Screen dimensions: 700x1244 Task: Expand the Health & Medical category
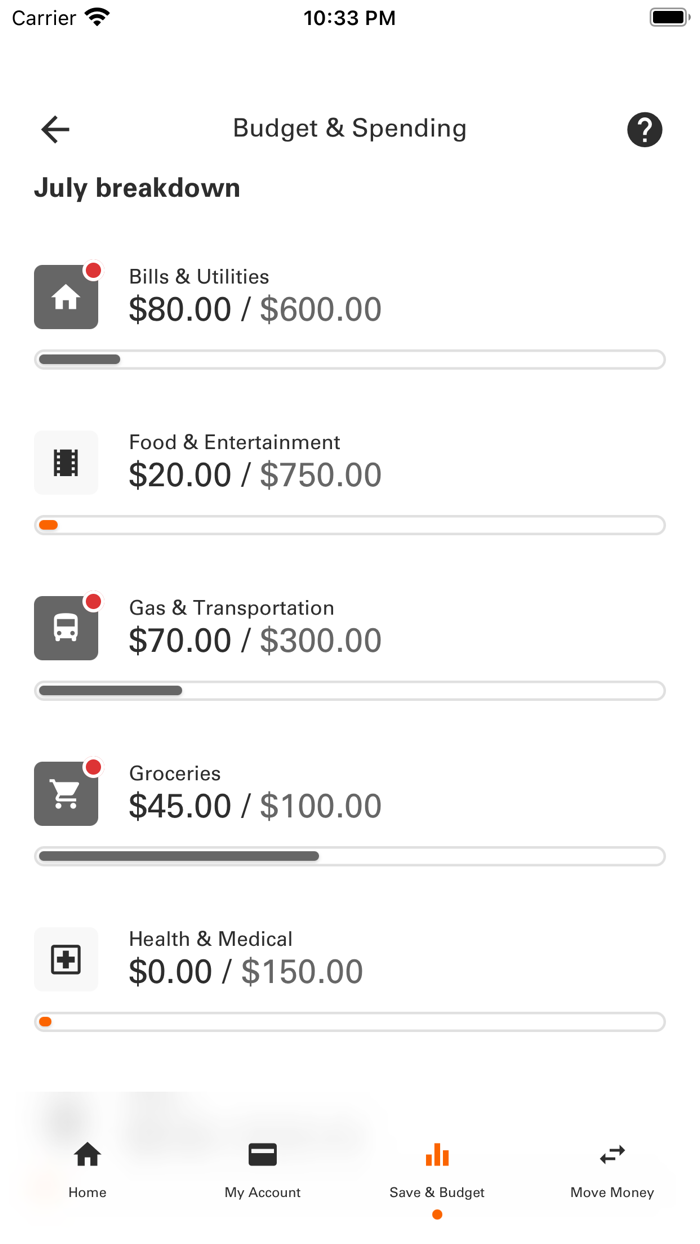pyautogui.click(x=245, y=958)
